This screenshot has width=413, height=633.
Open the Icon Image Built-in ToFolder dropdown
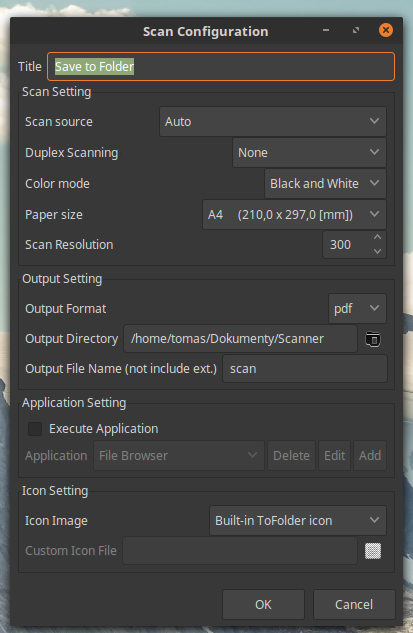coord(298,521)
